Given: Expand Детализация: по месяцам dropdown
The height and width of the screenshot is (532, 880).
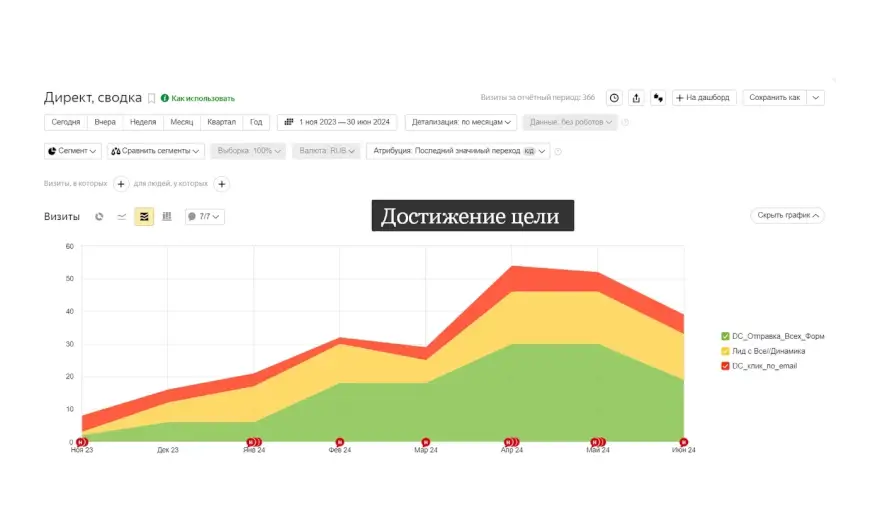Looking at the screenshot, I should 461,122.
